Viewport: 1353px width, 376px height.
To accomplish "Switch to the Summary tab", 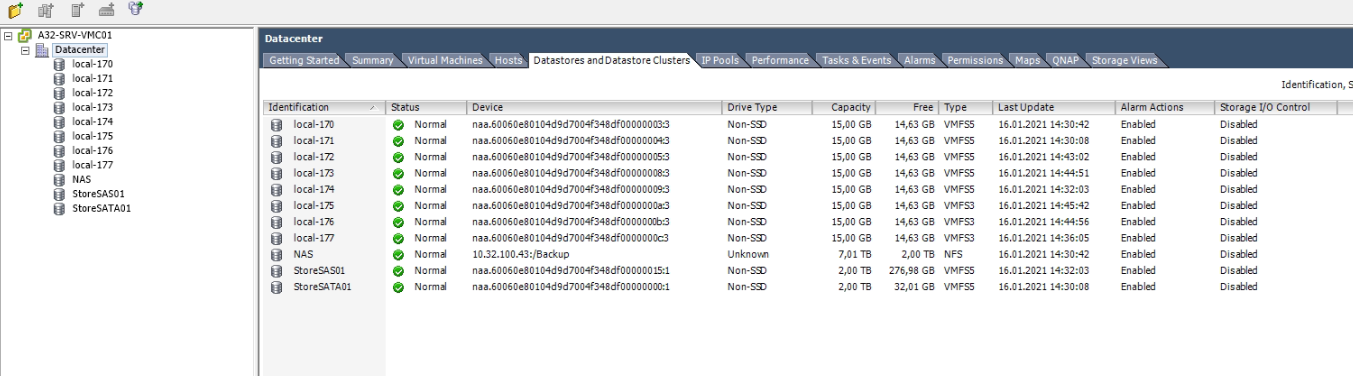I will pyautogui.click(x=372, y=61).
